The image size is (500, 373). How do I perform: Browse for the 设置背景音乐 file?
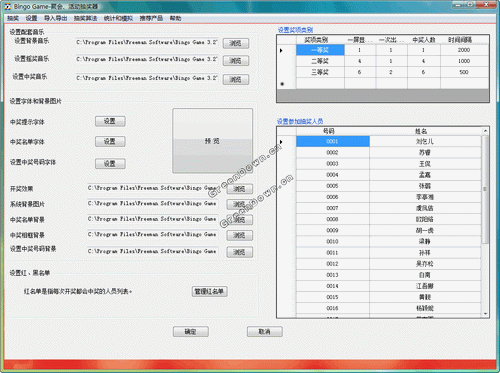click(236, 43)
